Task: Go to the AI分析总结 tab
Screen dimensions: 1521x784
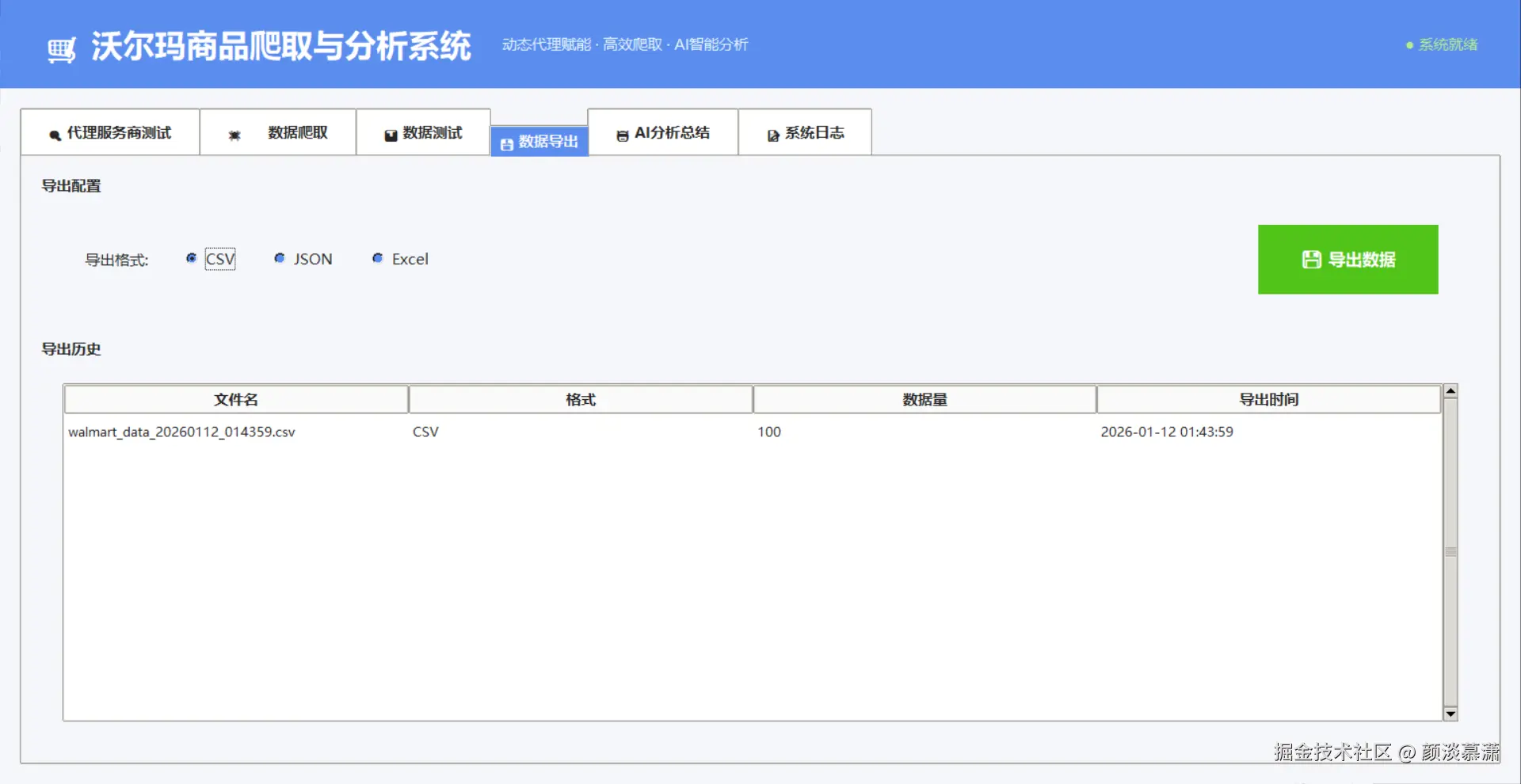Action: (x=663, y=132)
